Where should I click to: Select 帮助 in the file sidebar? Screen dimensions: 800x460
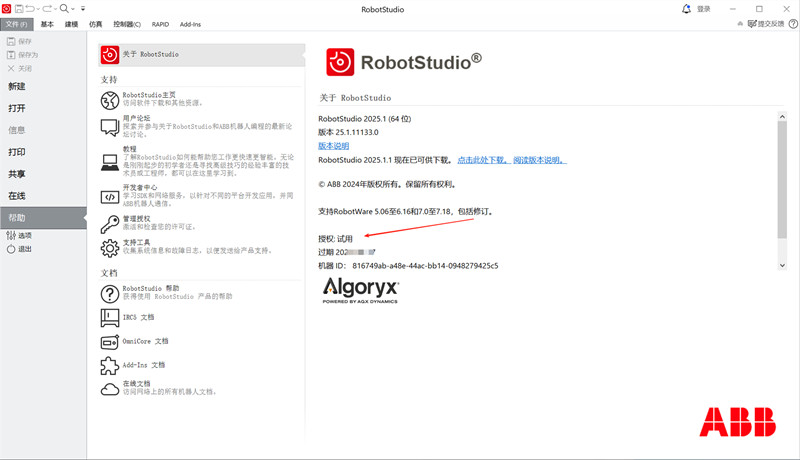point(43,218)
